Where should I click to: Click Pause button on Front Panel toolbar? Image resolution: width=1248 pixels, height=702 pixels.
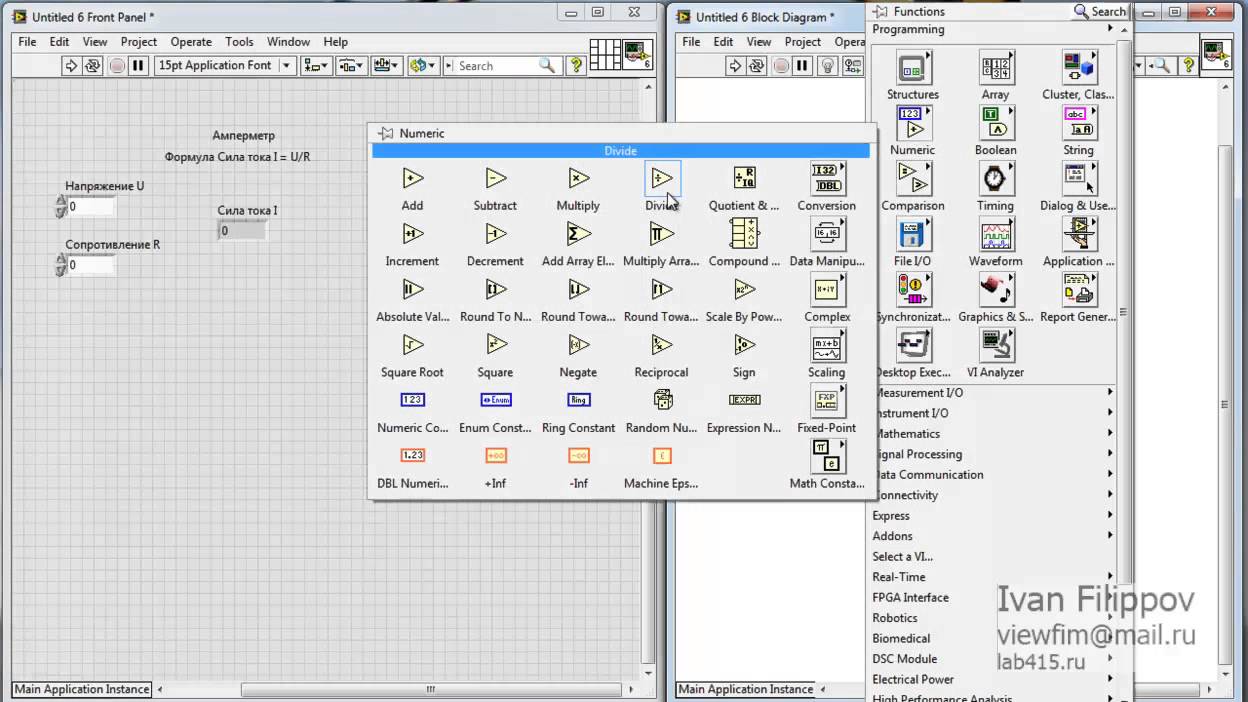click(x=139, y=66)
